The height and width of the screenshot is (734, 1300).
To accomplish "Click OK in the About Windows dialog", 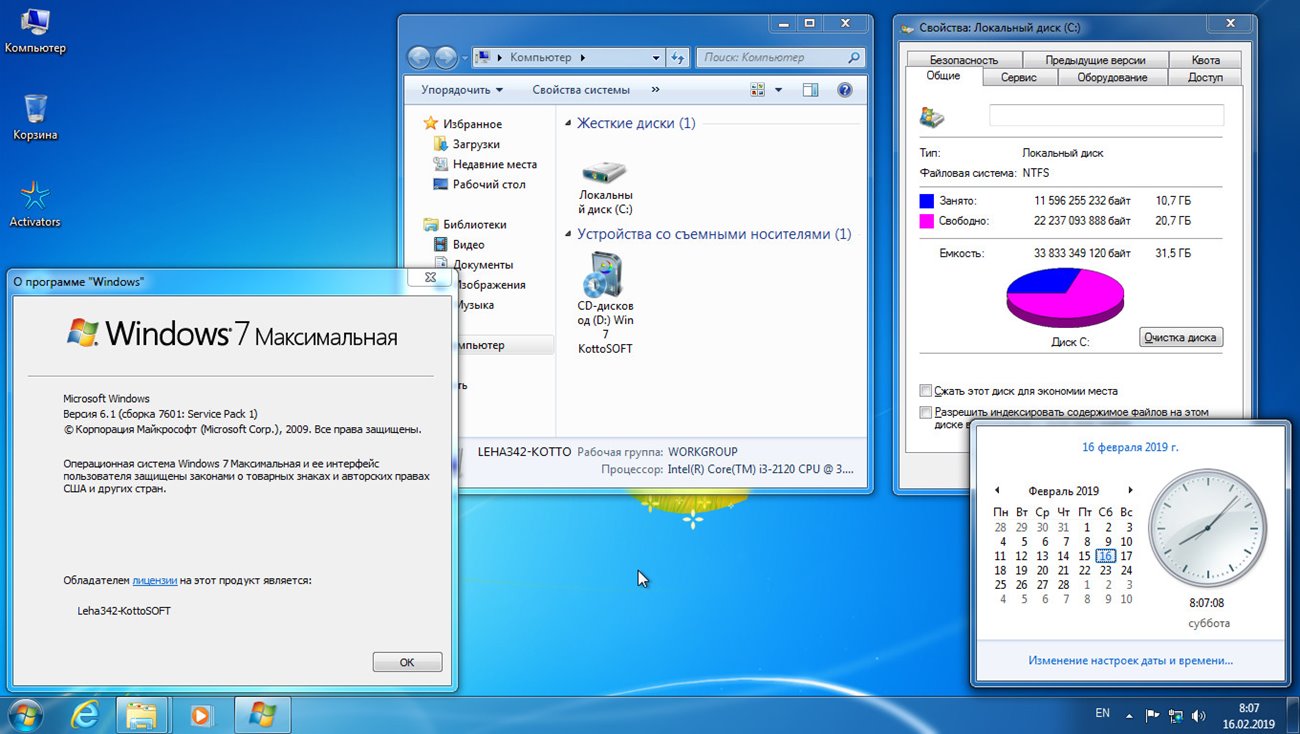I will click(407, 662).
